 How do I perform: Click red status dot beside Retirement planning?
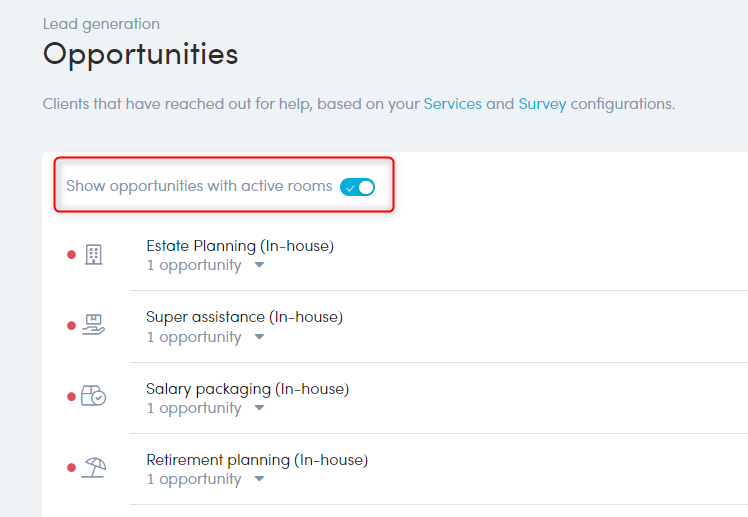[x=72, y=468]
